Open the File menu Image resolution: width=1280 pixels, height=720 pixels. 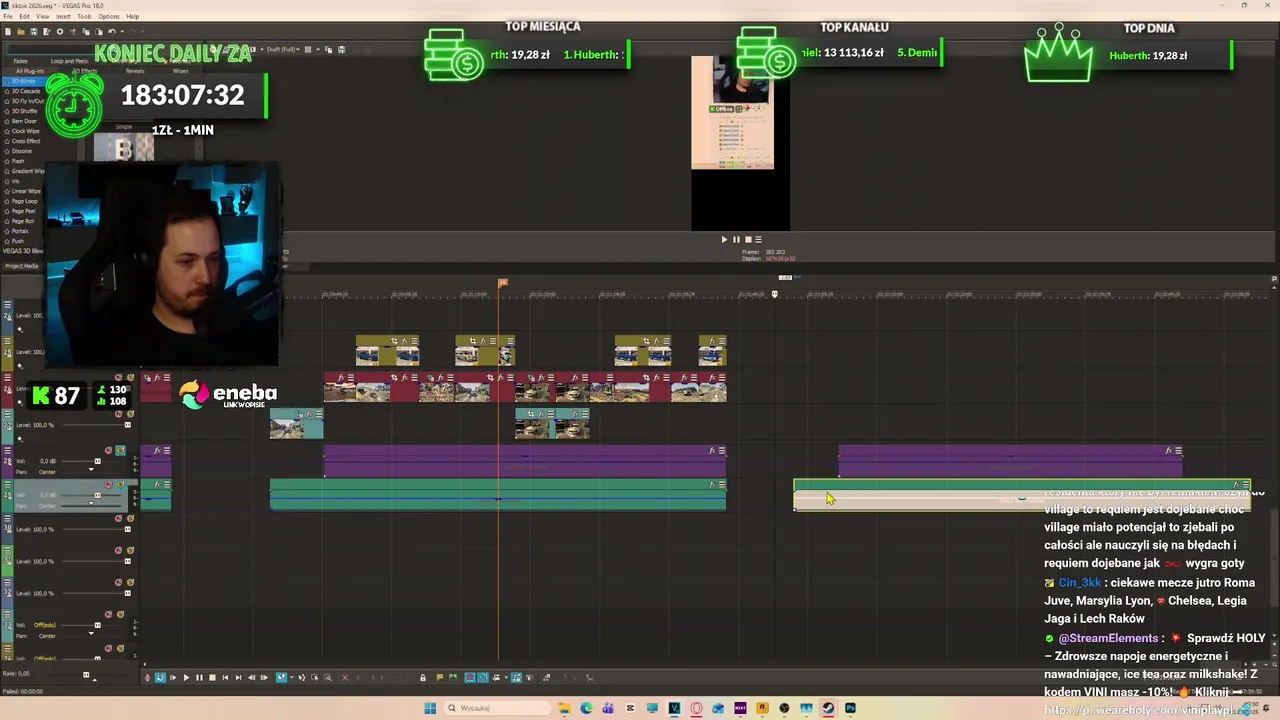[8, 16]
